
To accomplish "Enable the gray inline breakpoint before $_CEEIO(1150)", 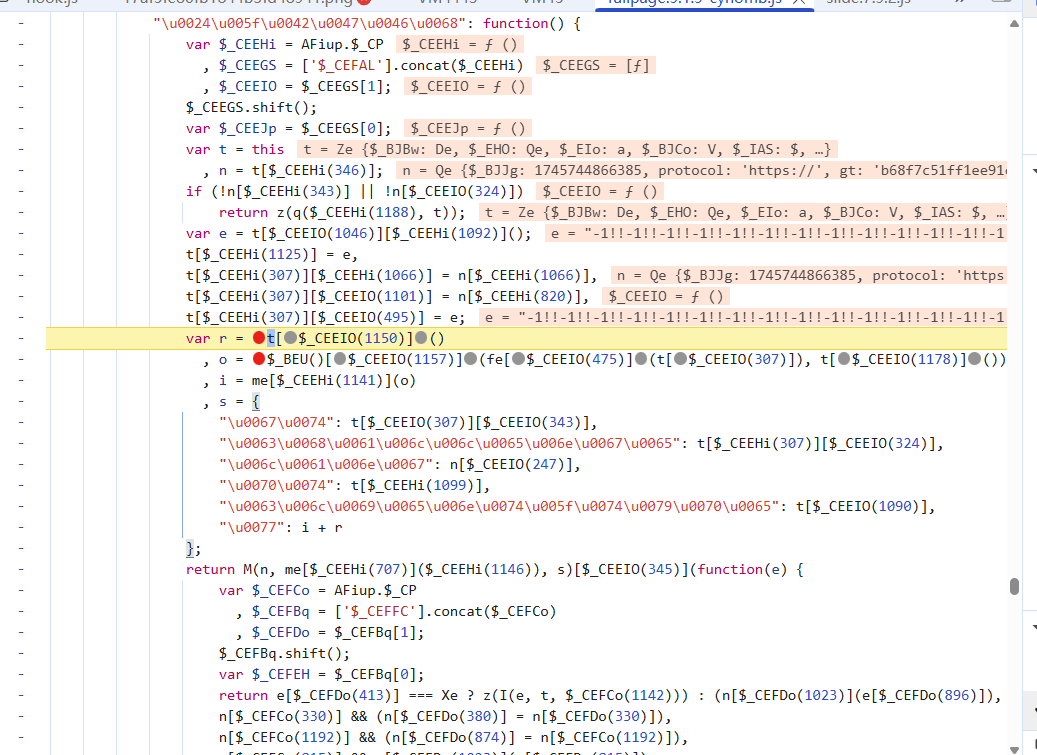I will [x=290, y=338].
